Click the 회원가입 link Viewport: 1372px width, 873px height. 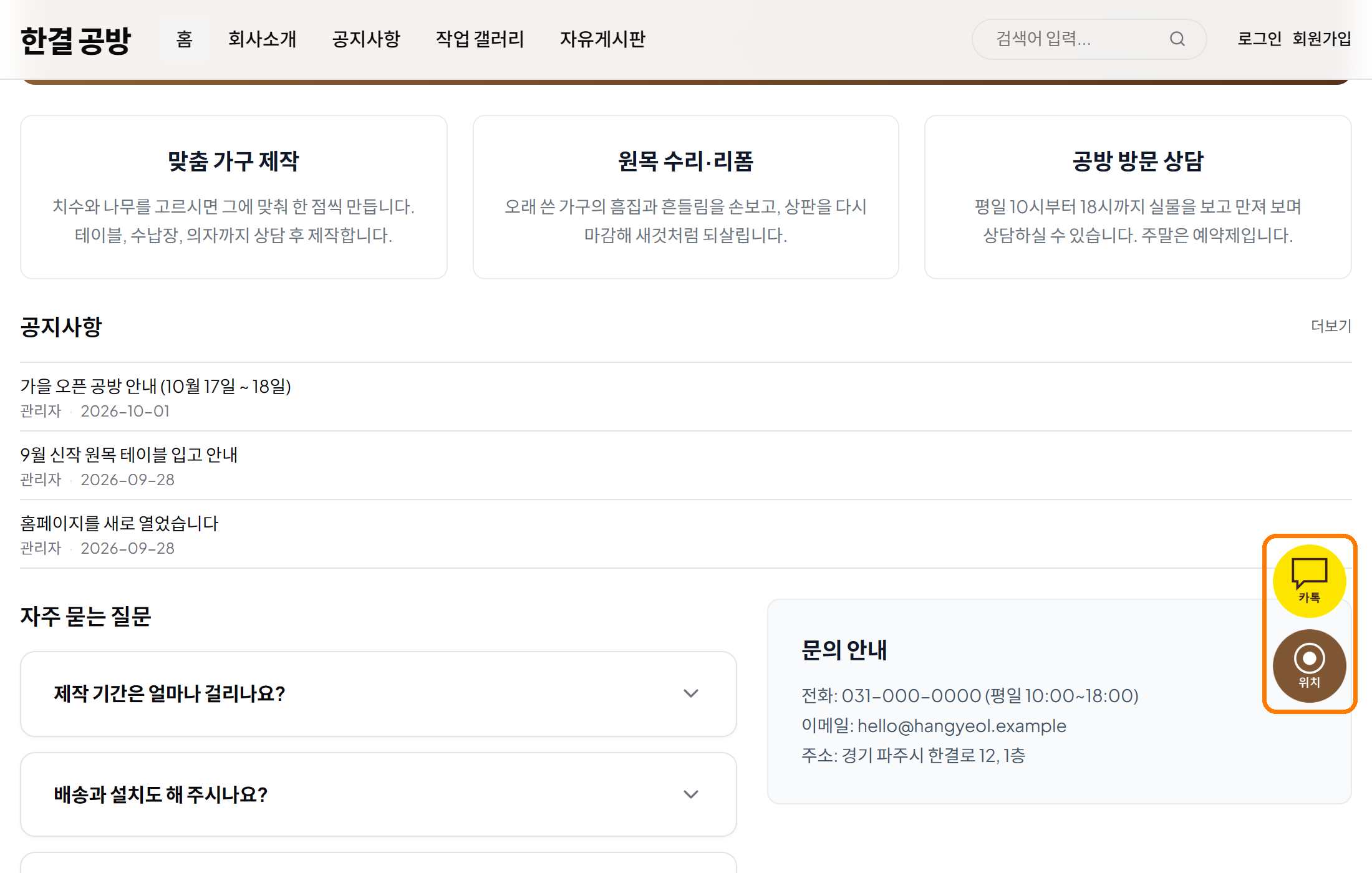click(1322, 39)
